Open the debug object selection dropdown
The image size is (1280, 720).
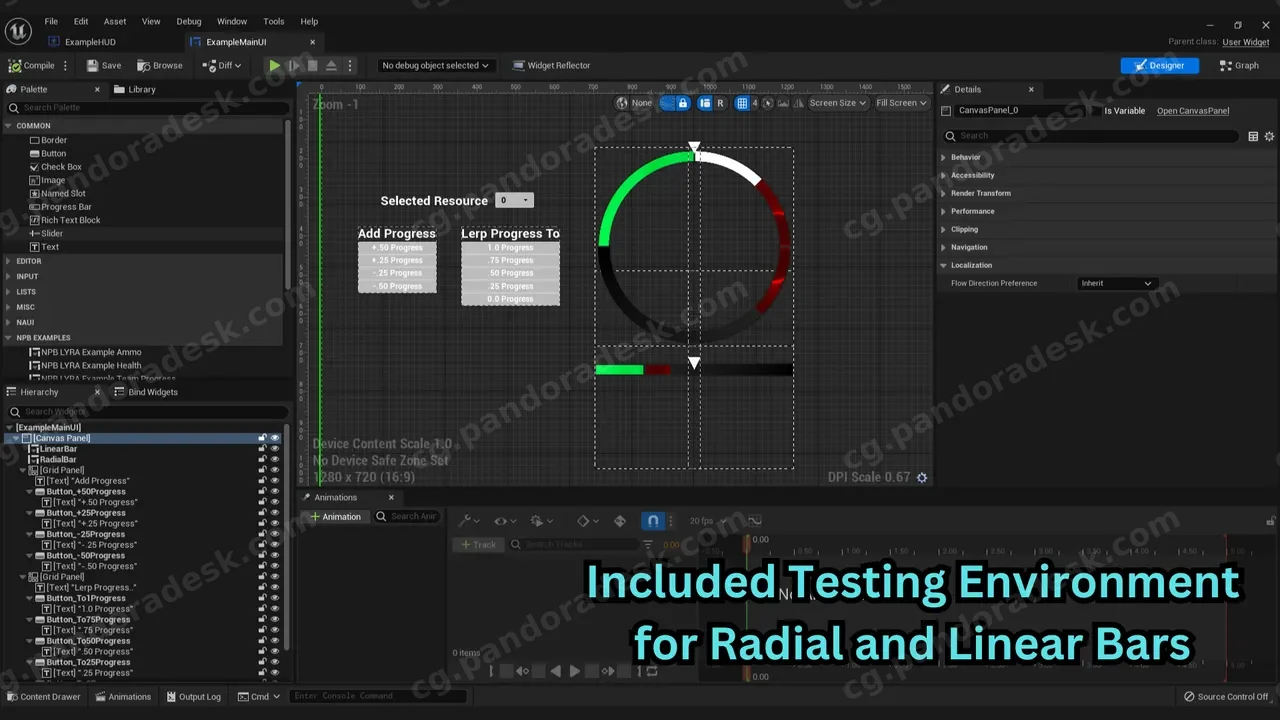point(435,65)
